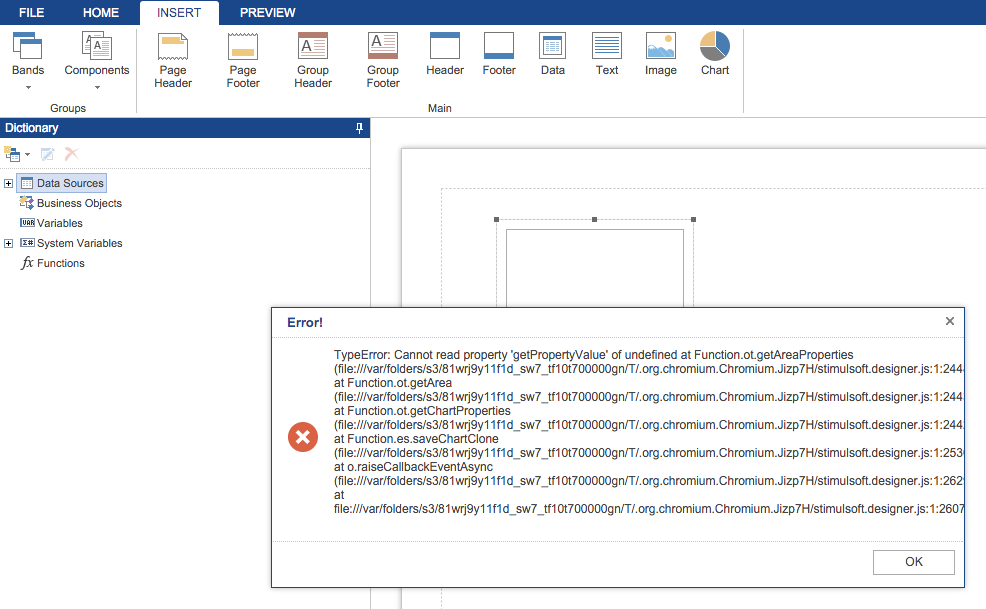
Task: Click the chart component on the page
Action: pos(595,267)
